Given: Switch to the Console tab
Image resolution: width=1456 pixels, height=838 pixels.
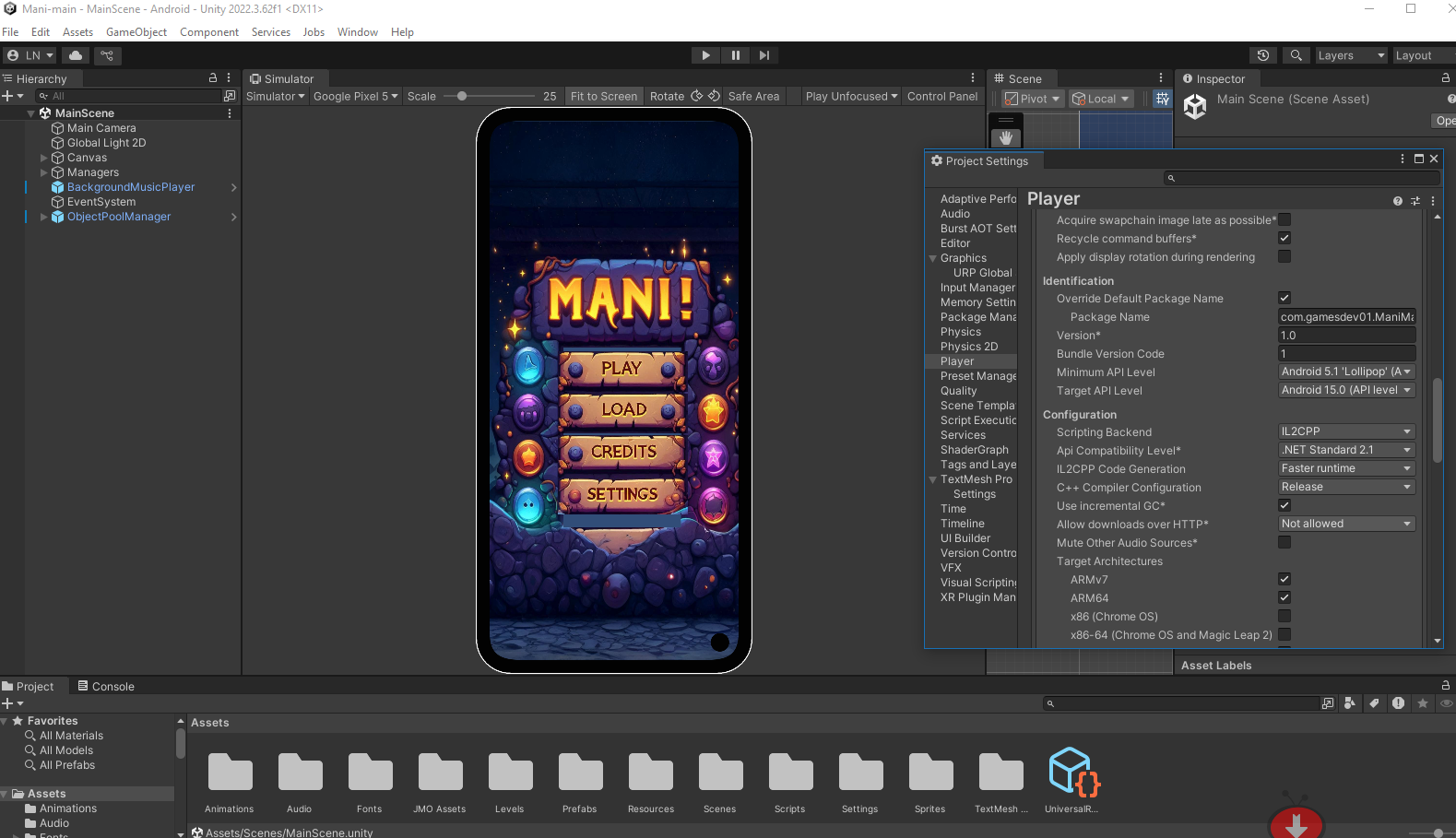Looking at the screenshot, I should pos(106,686).
